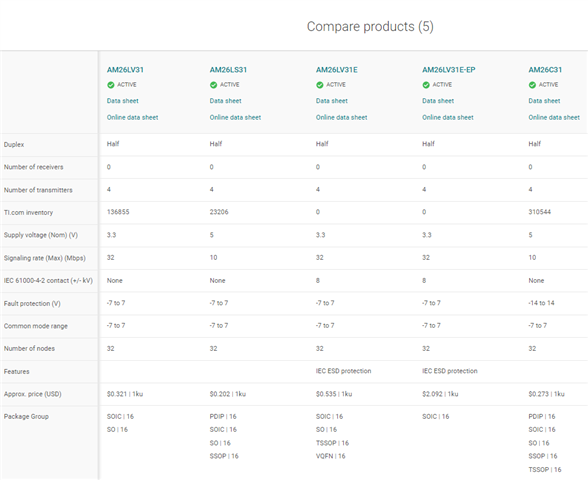Open Online data sheet for AM26C31
Screen dimensions: 588x480
click(x=554, y=117)
